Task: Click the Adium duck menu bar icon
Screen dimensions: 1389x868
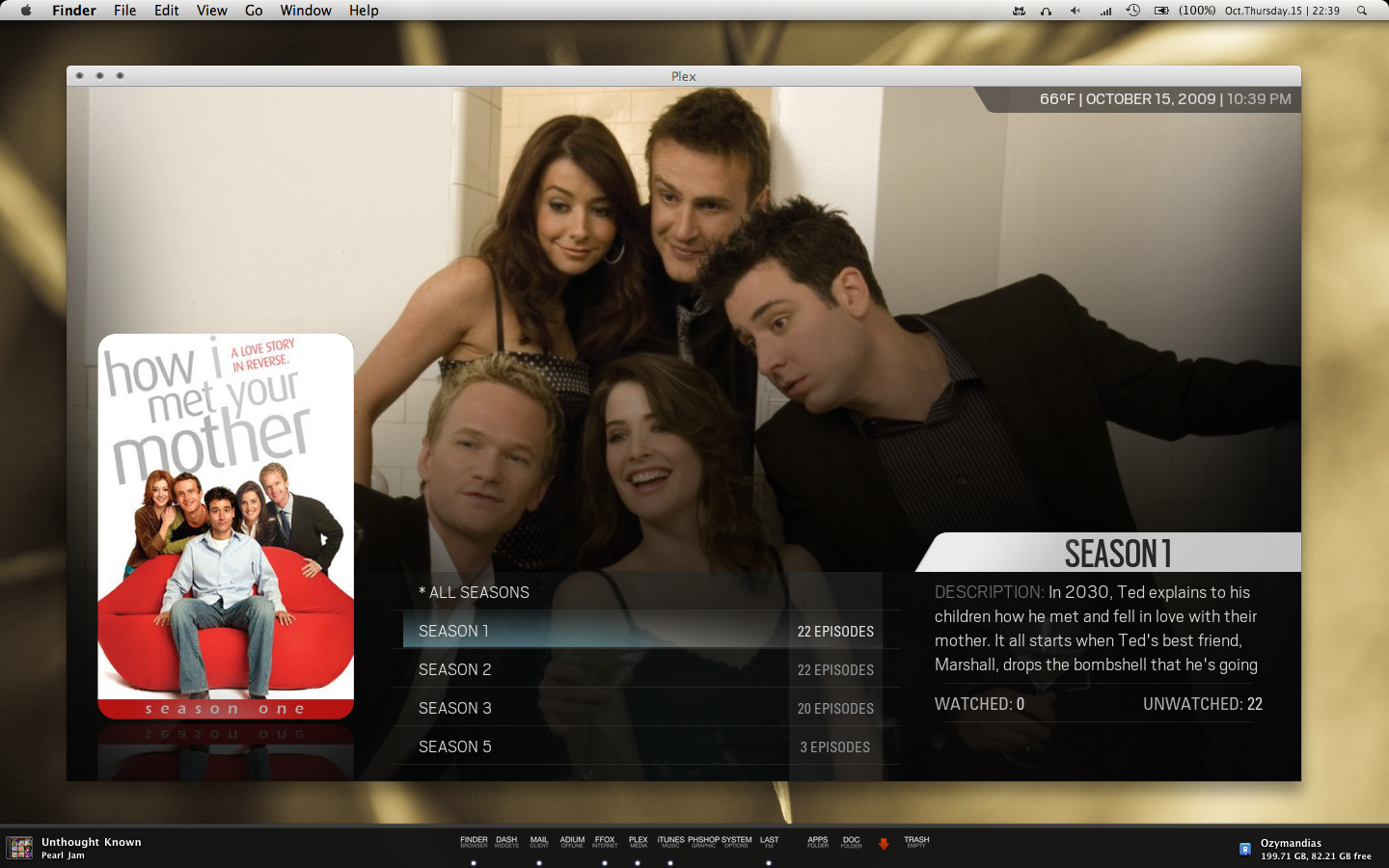Action: 1019,11
